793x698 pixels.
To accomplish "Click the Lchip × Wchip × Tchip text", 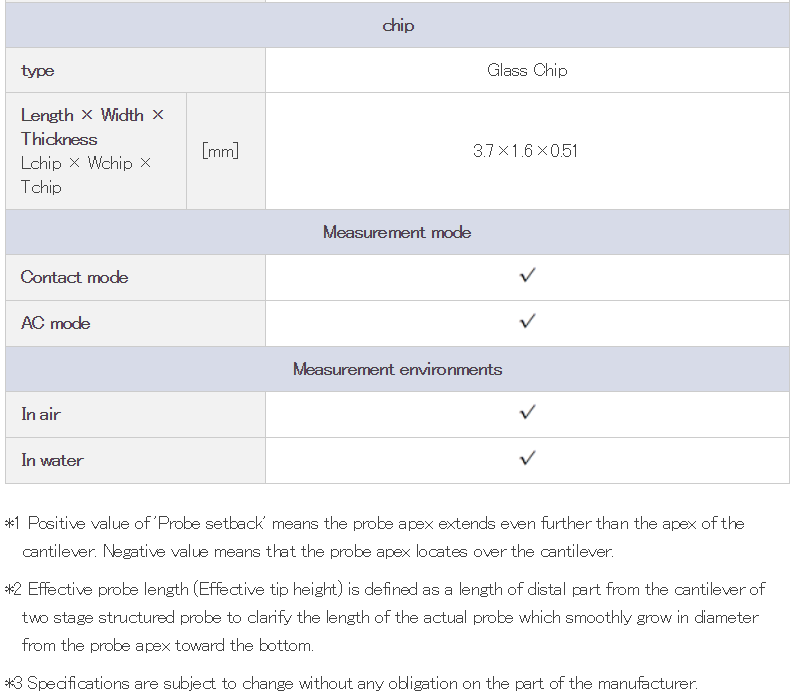I will (86, 175).
